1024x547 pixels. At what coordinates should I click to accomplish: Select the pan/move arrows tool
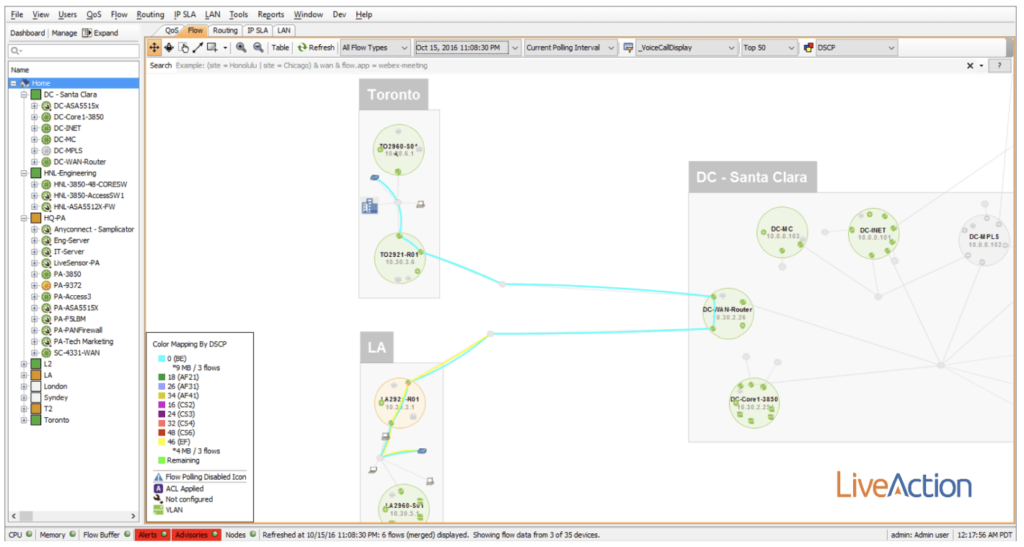pyautogui.click(x=155, y=47)
